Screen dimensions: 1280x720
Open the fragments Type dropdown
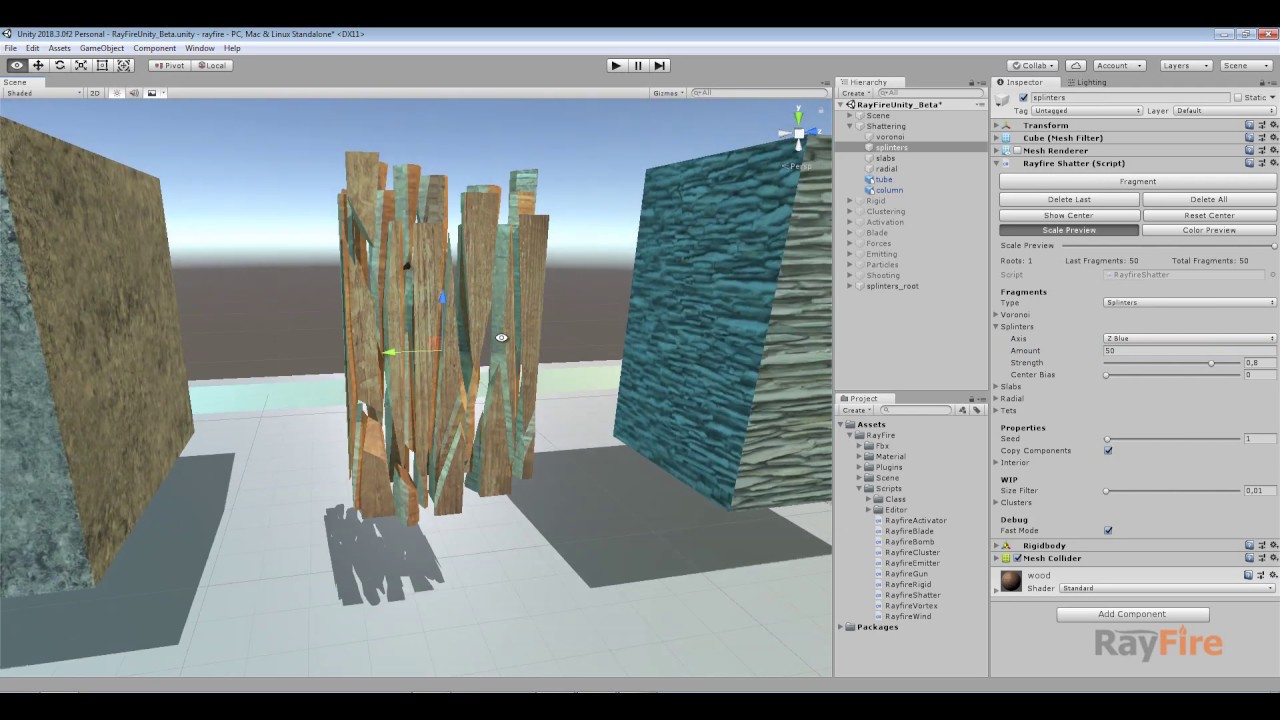click(x=1190, y=302)
